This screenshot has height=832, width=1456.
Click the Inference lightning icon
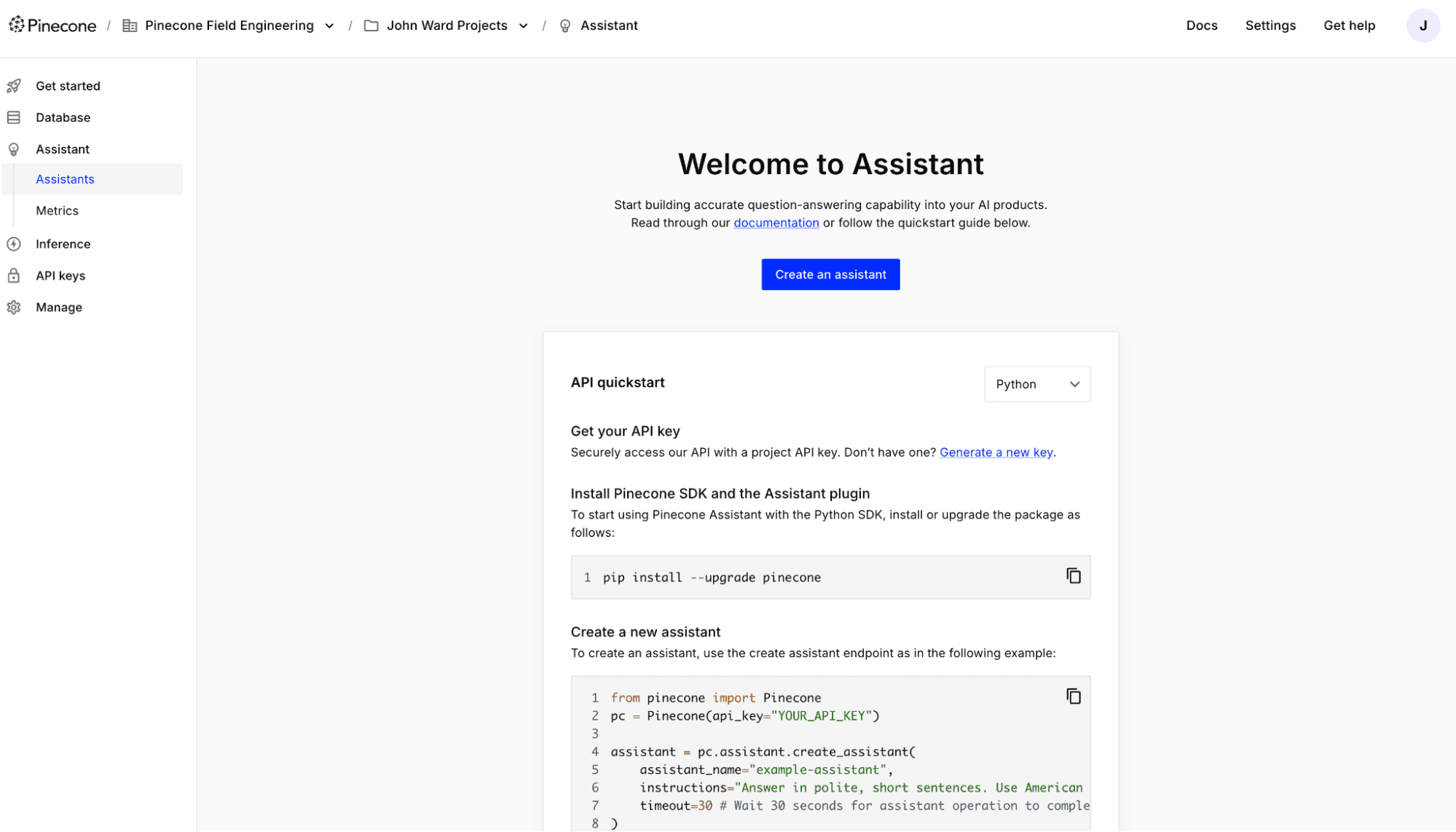(x=14, y=244)
